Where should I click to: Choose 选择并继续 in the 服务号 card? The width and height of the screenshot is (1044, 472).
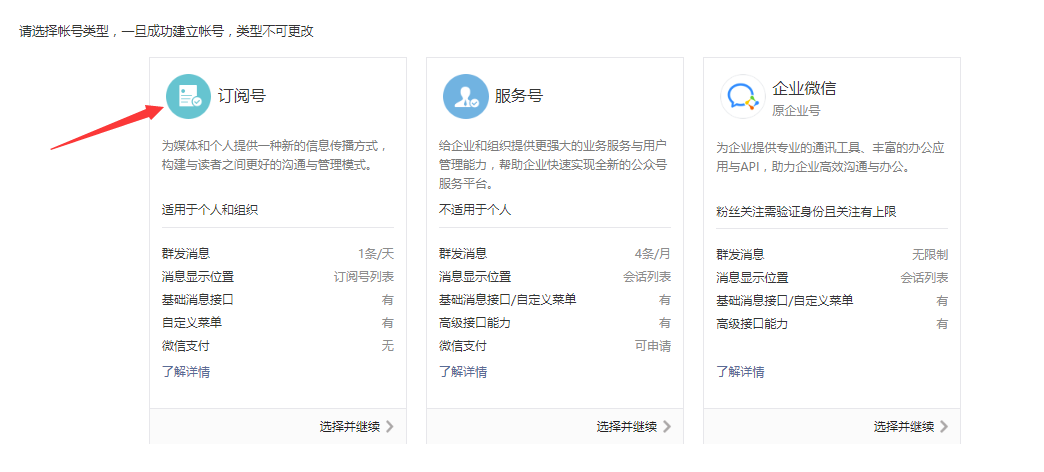[x=627, y=427]
